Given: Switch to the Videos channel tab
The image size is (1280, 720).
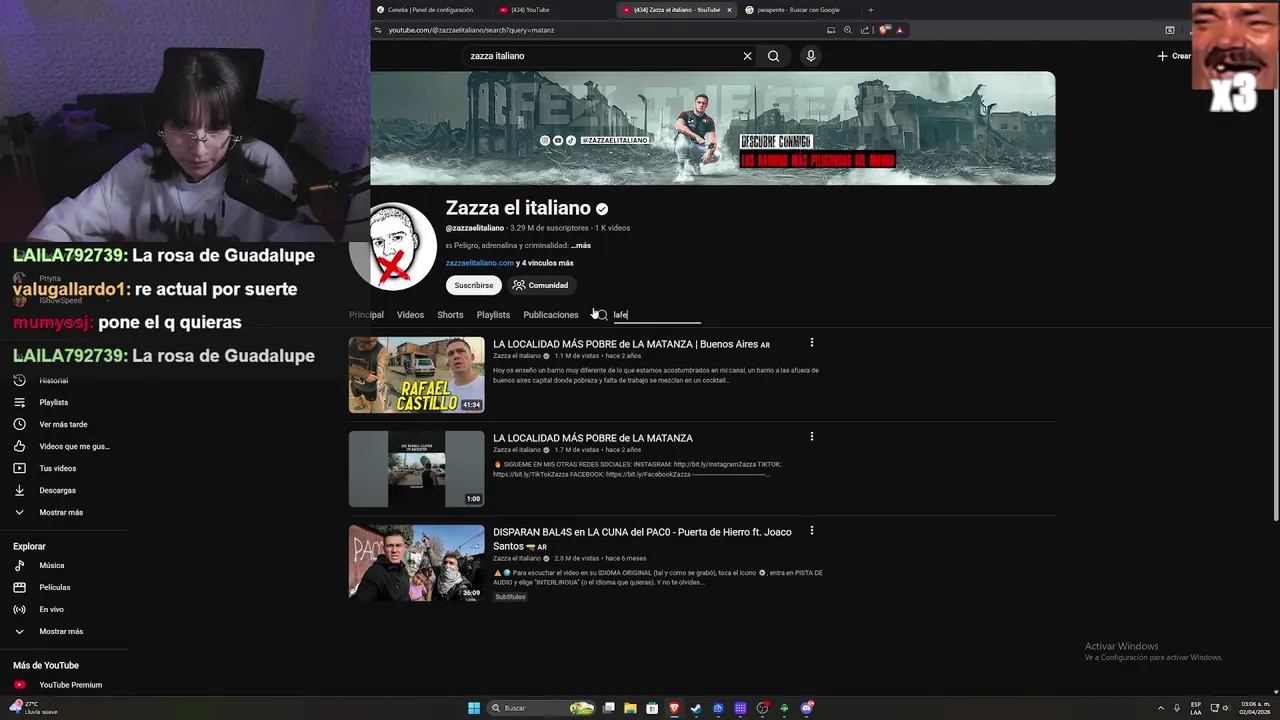Looking at the screenshot, I should (x=410, y=315).
